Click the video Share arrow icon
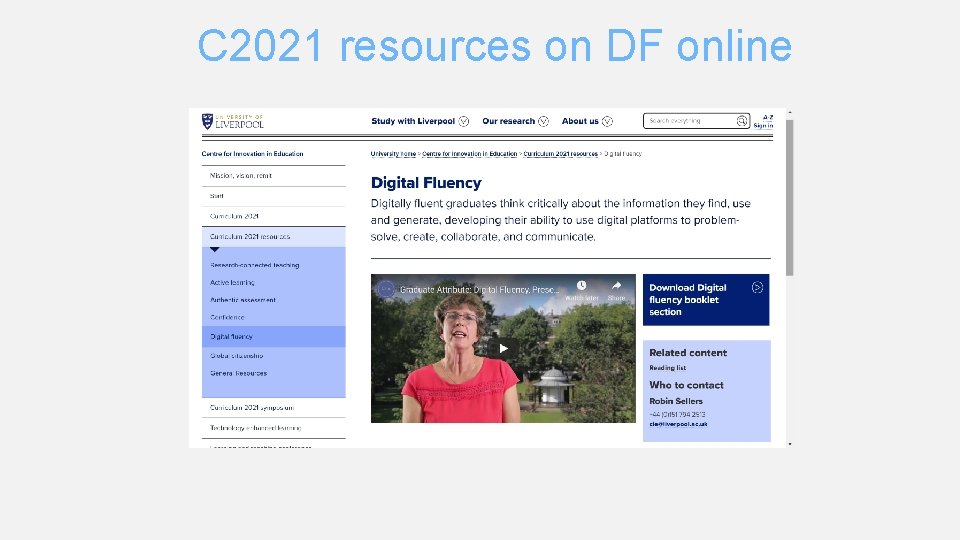This screenshot has width=960, height=540. [617, 285]
